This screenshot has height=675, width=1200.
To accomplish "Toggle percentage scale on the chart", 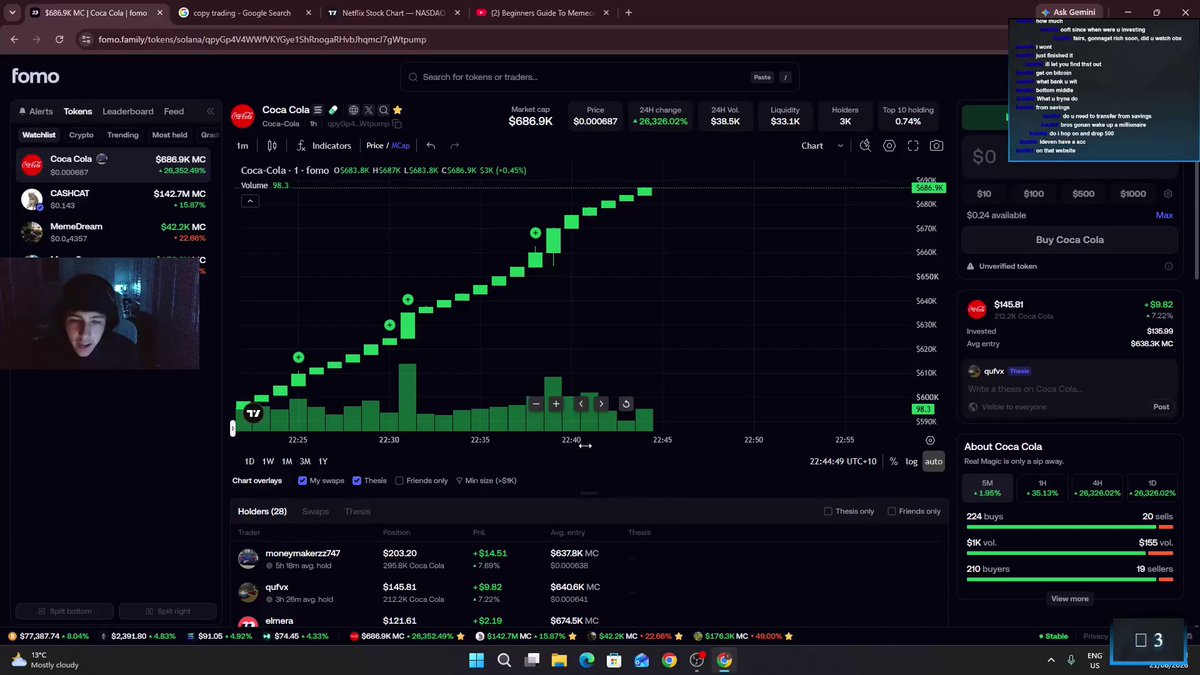I will click(x=893, y=461).
